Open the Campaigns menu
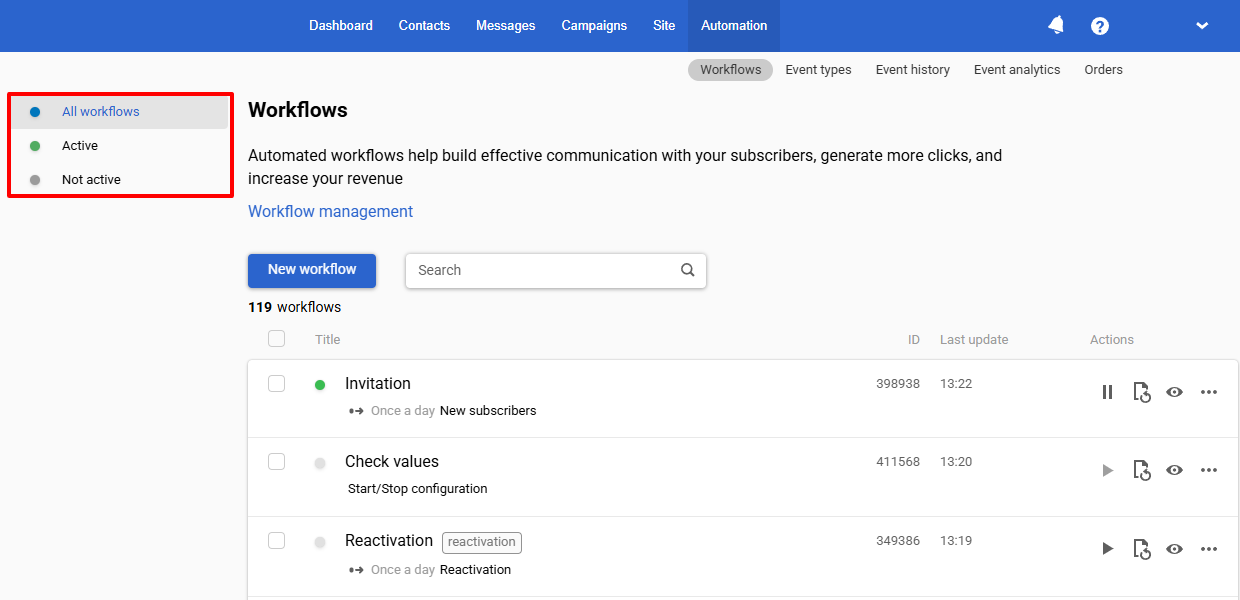This screenshot has width=1240, height=600. coord(594,26)
